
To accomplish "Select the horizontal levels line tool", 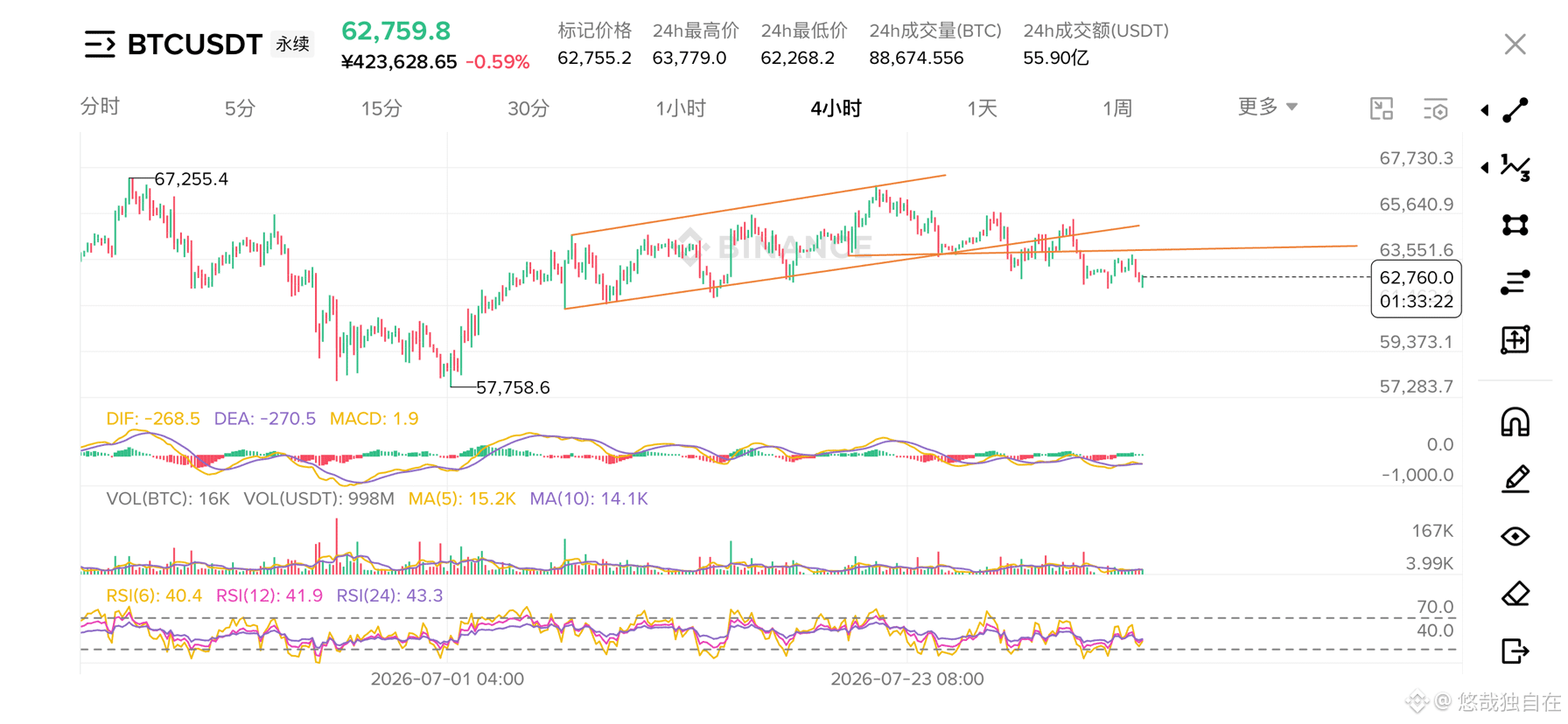I will pos(1515,282).
